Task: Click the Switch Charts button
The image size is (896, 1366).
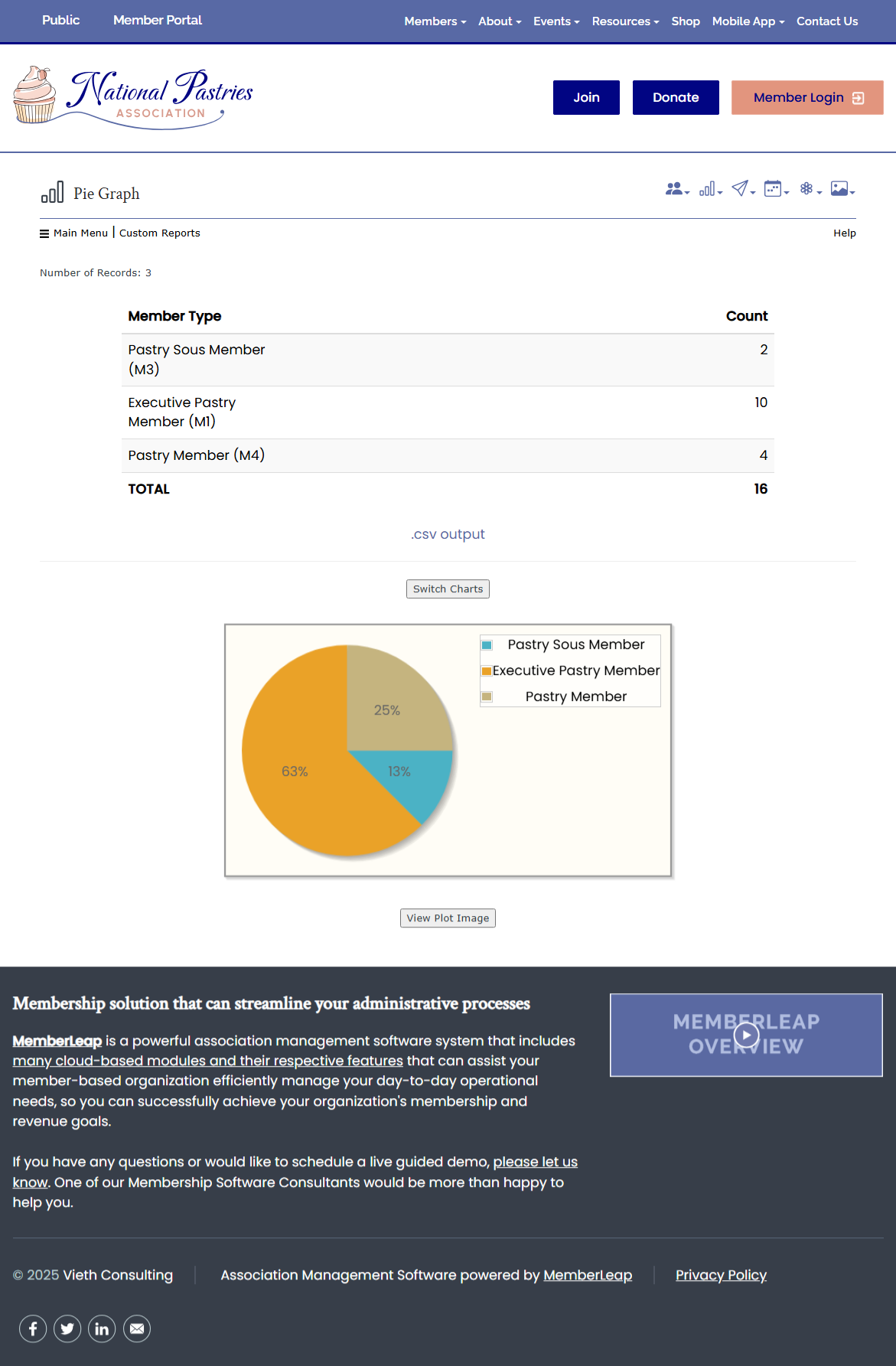Action: click(x=448, y=588)
